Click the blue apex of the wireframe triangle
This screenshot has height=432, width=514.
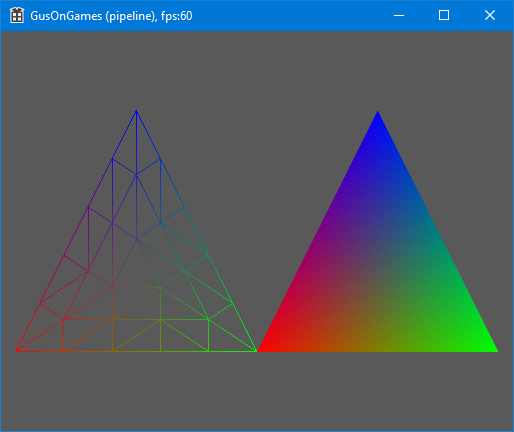[x=136, y=111]
